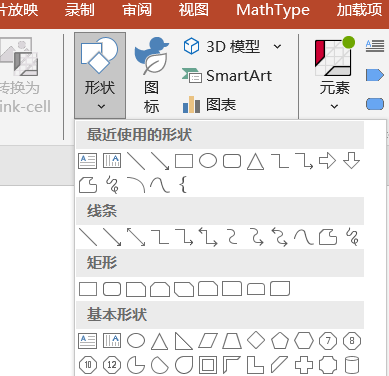This screenshot has height=376, width=389.
Task: Select scribble tool in 线条 section
Action: pos(353,237)
